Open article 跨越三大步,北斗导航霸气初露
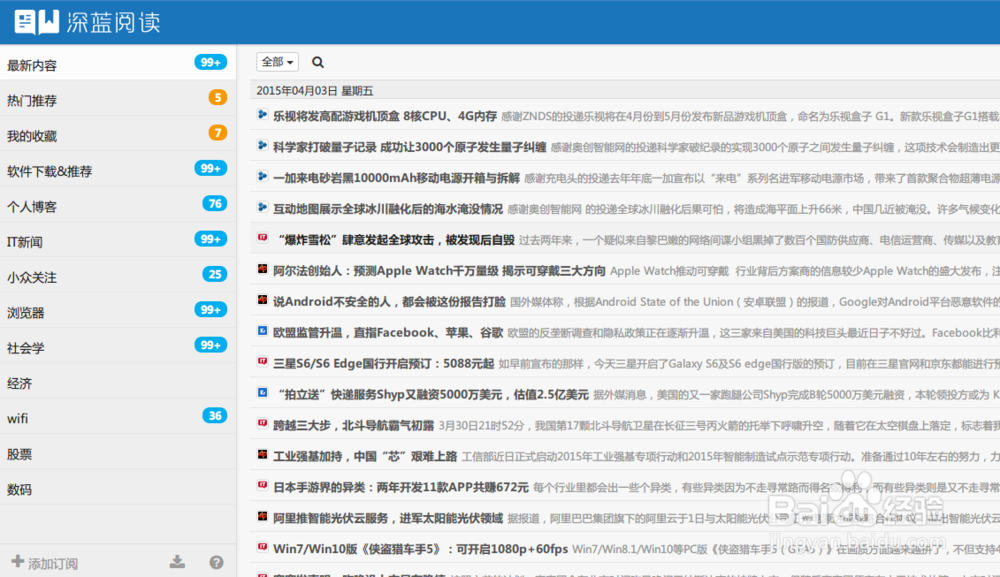The height and width of the screenshot is (577, 1000). (353, 425)
